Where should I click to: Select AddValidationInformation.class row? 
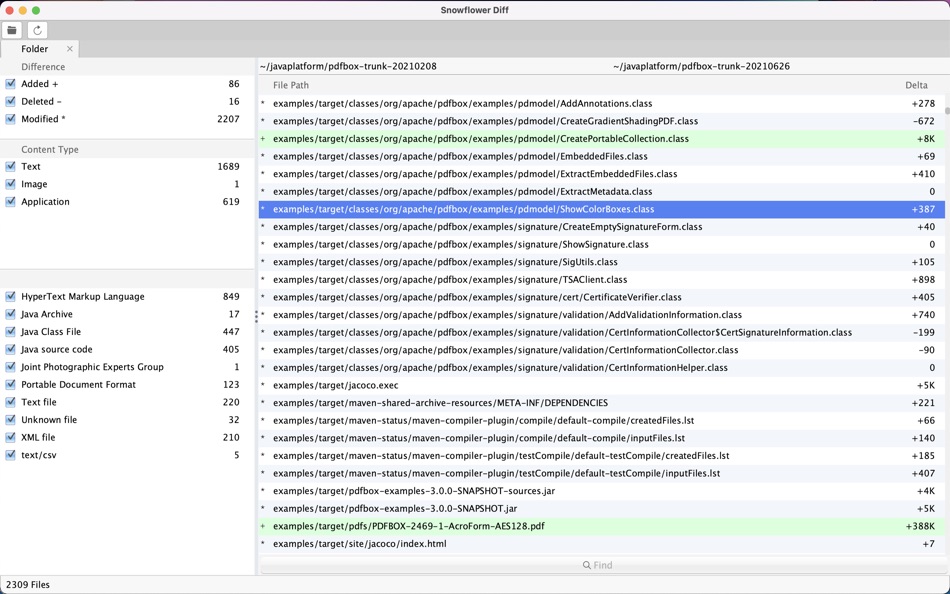(x=602, y=315)
